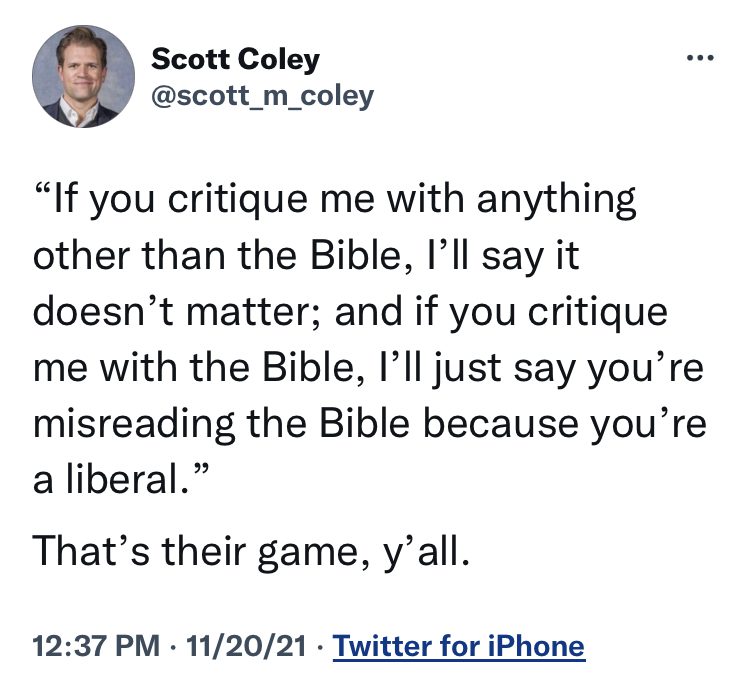Click the word "because" in the tweet

click(x=501, y=424)
